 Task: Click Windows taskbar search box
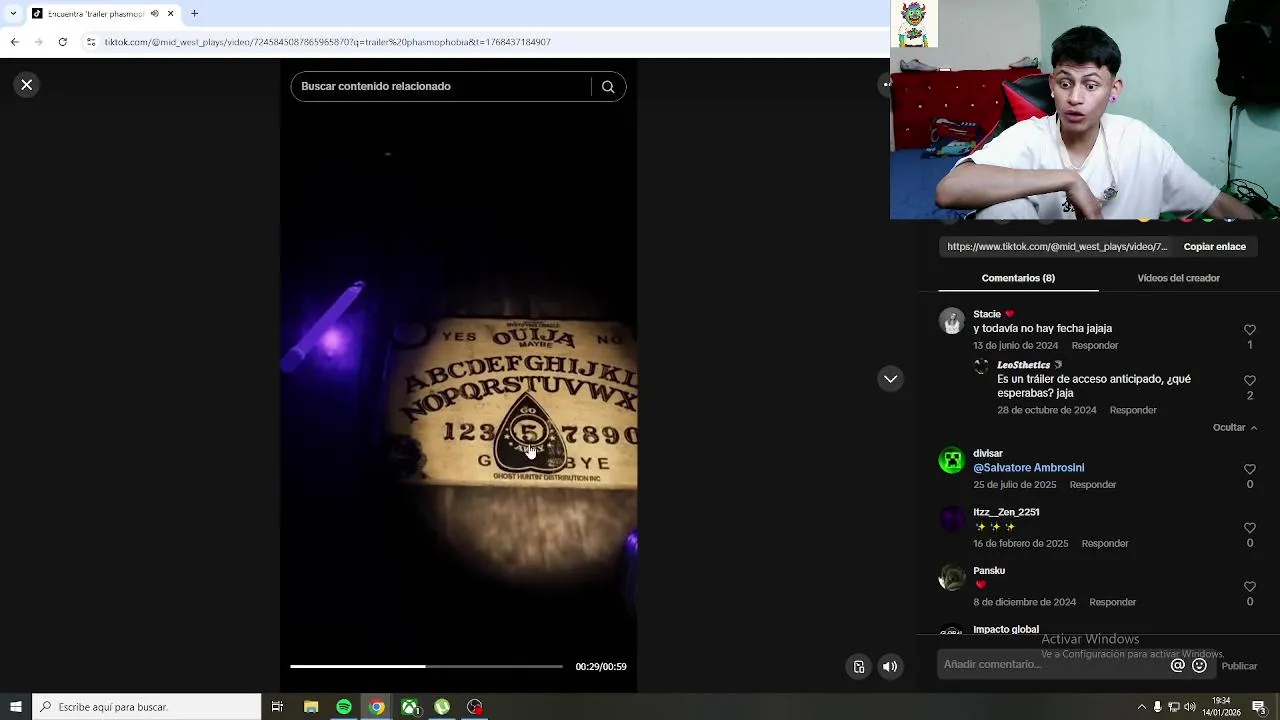147,707
